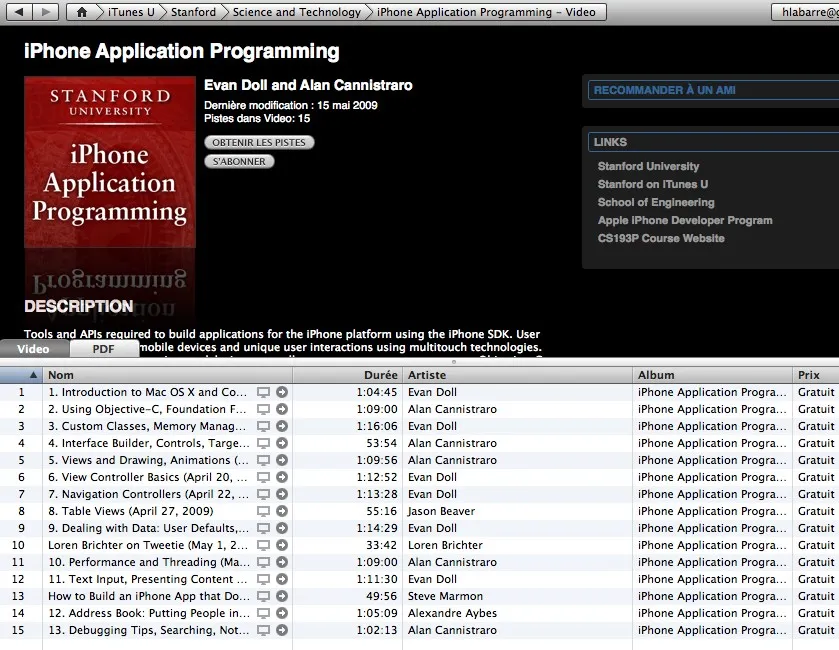Click the video screen icon for Dealing with Data
This screenshot has height=650, width=839.
pos(263,528)
